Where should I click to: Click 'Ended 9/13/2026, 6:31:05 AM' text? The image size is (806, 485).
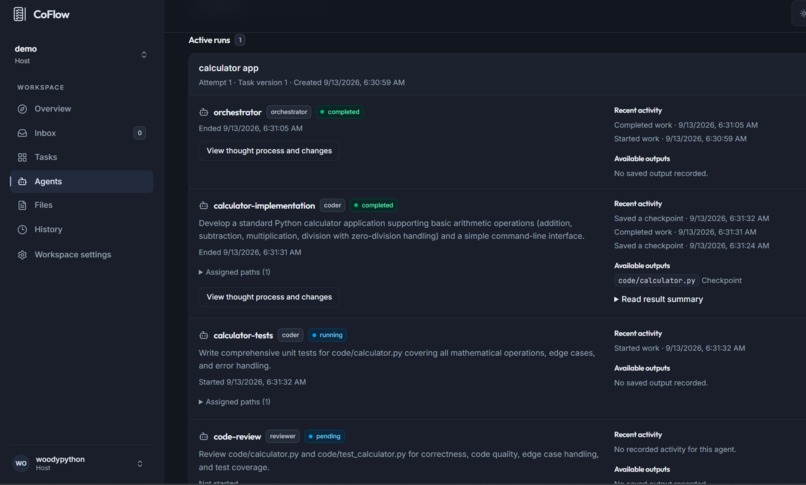pos(251,128)
